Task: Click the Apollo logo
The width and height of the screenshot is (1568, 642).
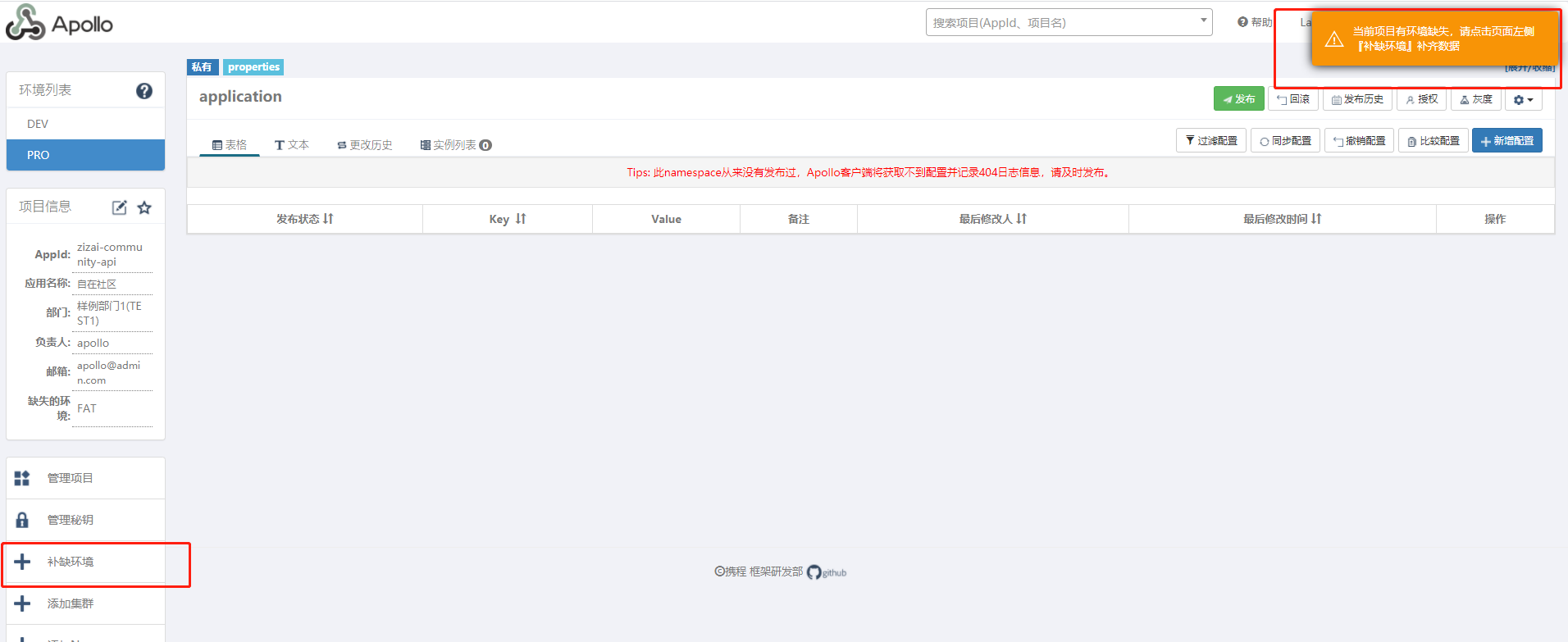Action: [x=59, y=22]
